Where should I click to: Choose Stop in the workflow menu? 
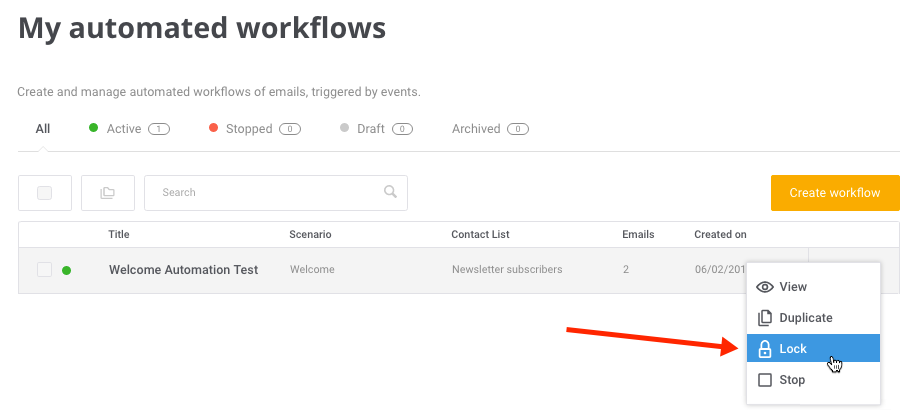(x=813, y=380)
